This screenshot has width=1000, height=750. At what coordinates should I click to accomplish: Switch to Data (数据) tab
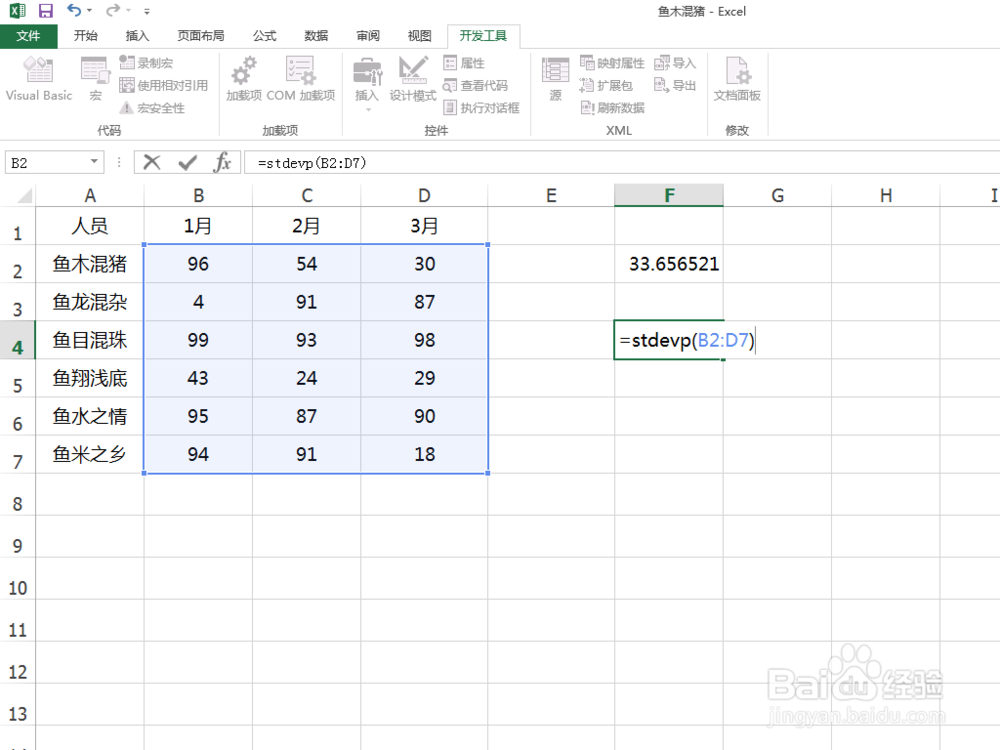point(316,36)
